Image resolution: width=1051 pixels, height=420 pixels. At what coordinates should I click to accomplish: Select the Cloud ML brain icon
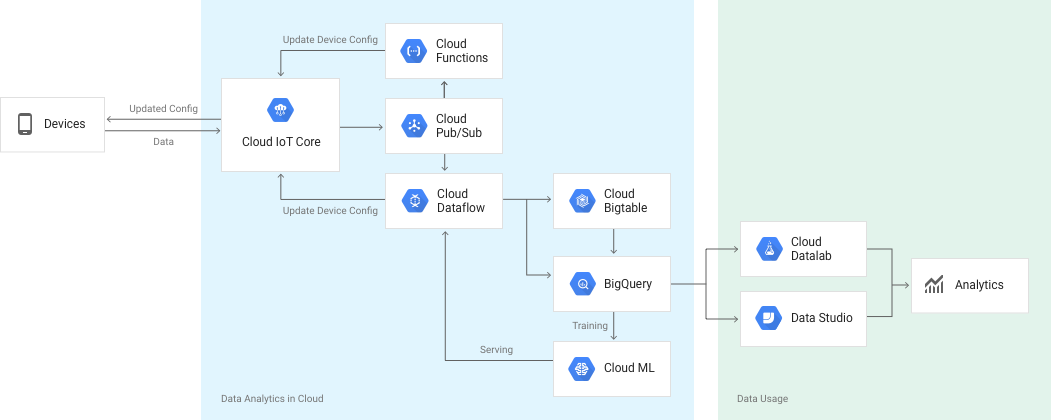[x=582, y=368]
